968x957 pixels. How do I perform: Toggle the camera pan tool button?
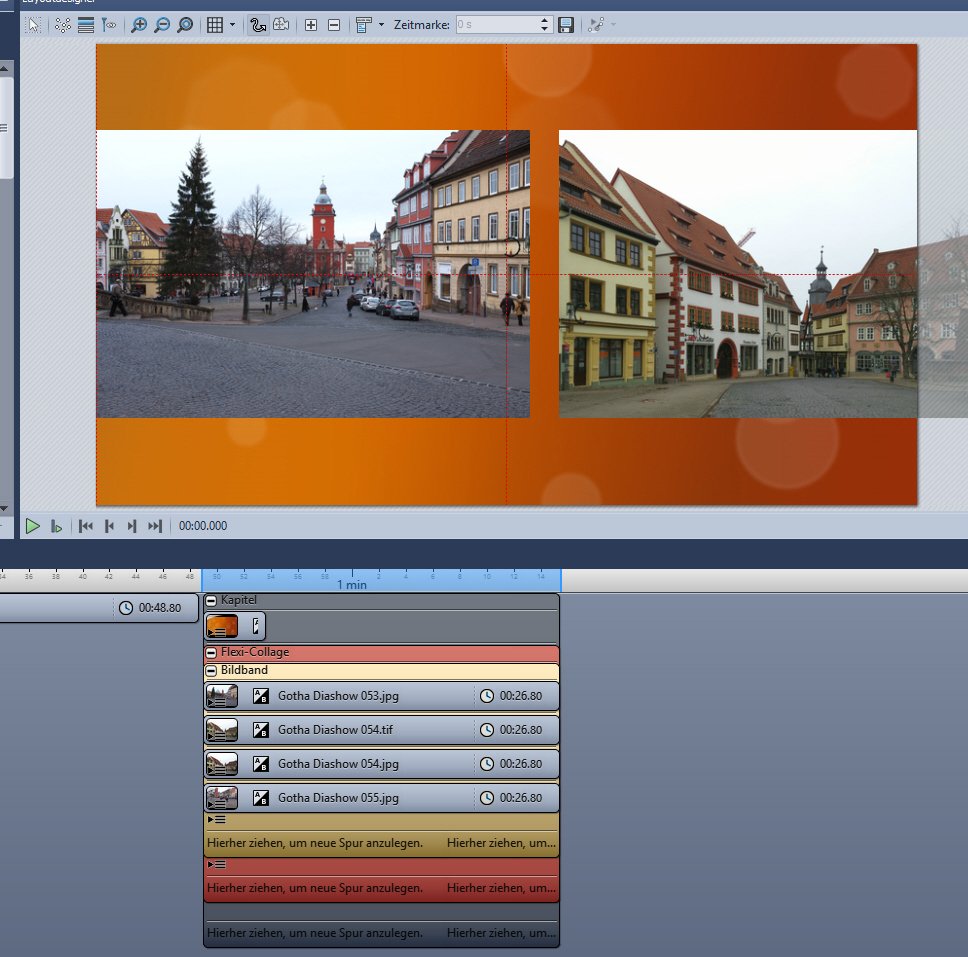(281, 25)
